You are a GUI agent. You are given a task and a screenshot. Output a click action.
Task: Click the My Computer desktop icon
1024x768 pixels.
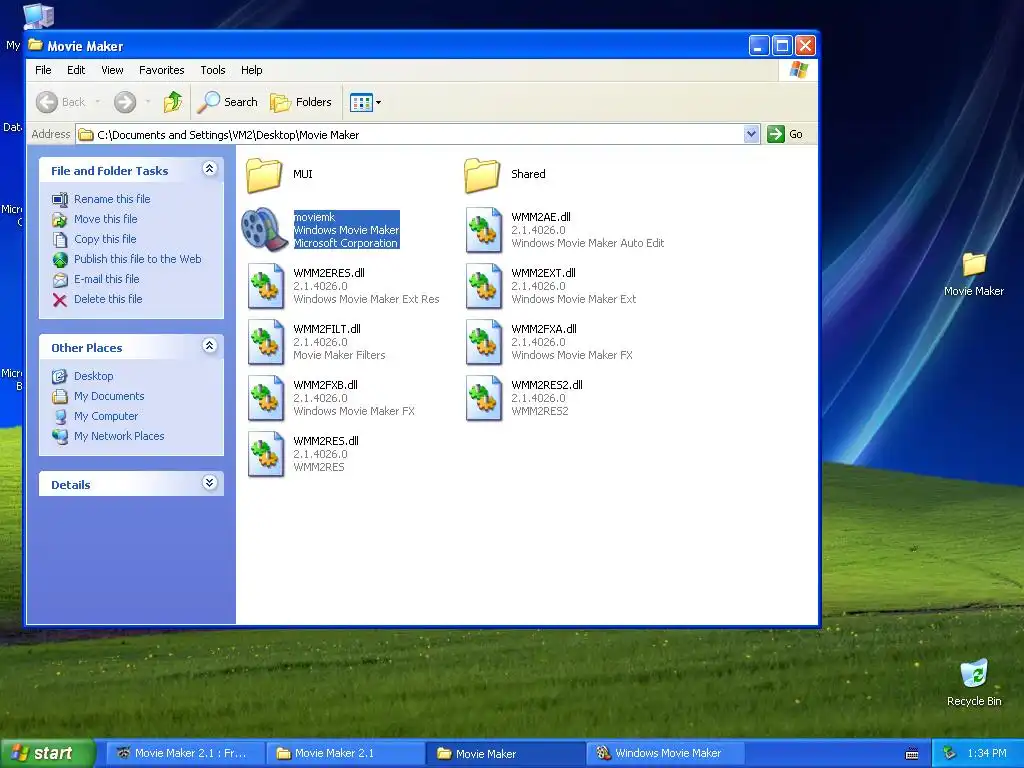(x=38, y=16)
